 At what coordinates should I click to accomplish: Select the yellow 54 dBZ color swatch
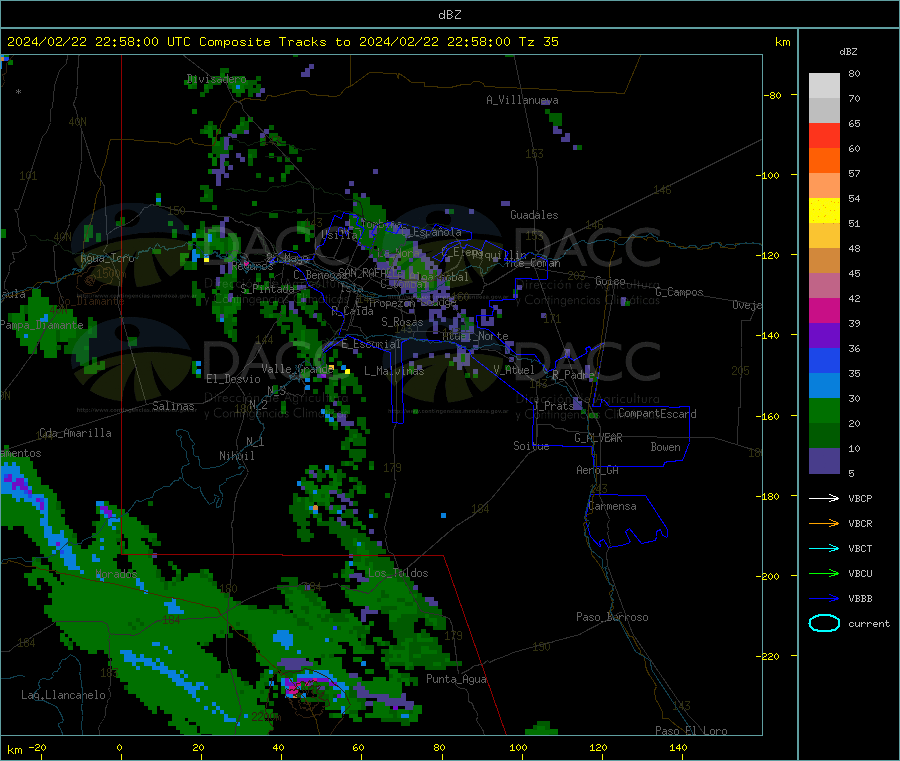(824, 211)
